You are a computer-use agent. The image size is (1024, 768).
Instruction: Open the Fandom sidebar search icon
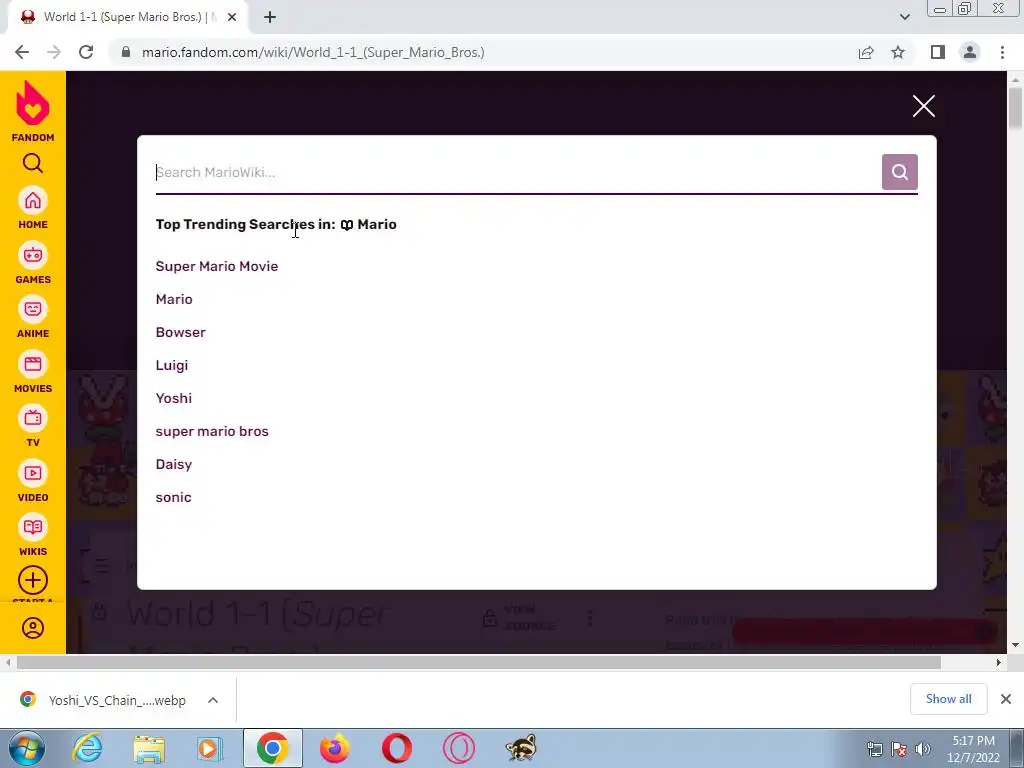pos(33,163)
